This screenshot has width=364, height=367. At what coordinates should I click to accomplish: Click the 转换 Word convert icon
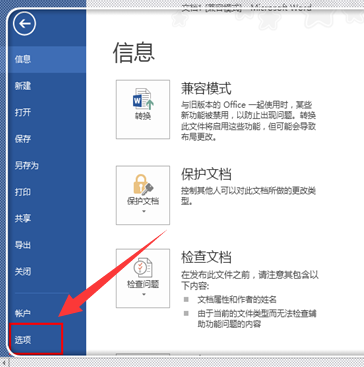(x=143, y=99)
